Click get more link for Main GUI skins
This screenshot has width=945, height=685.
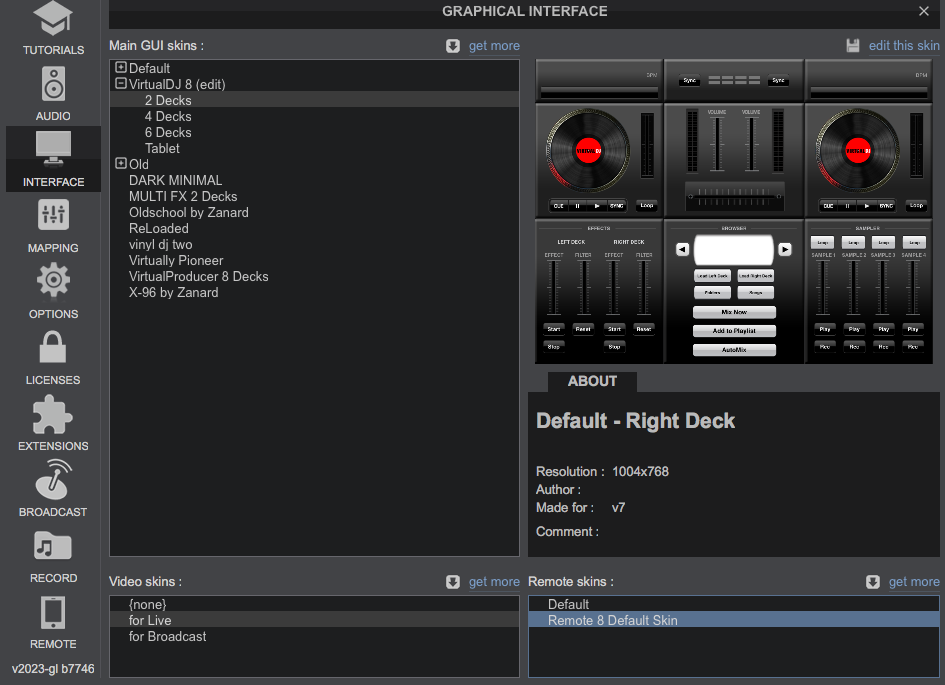click(x=494, y=46)
